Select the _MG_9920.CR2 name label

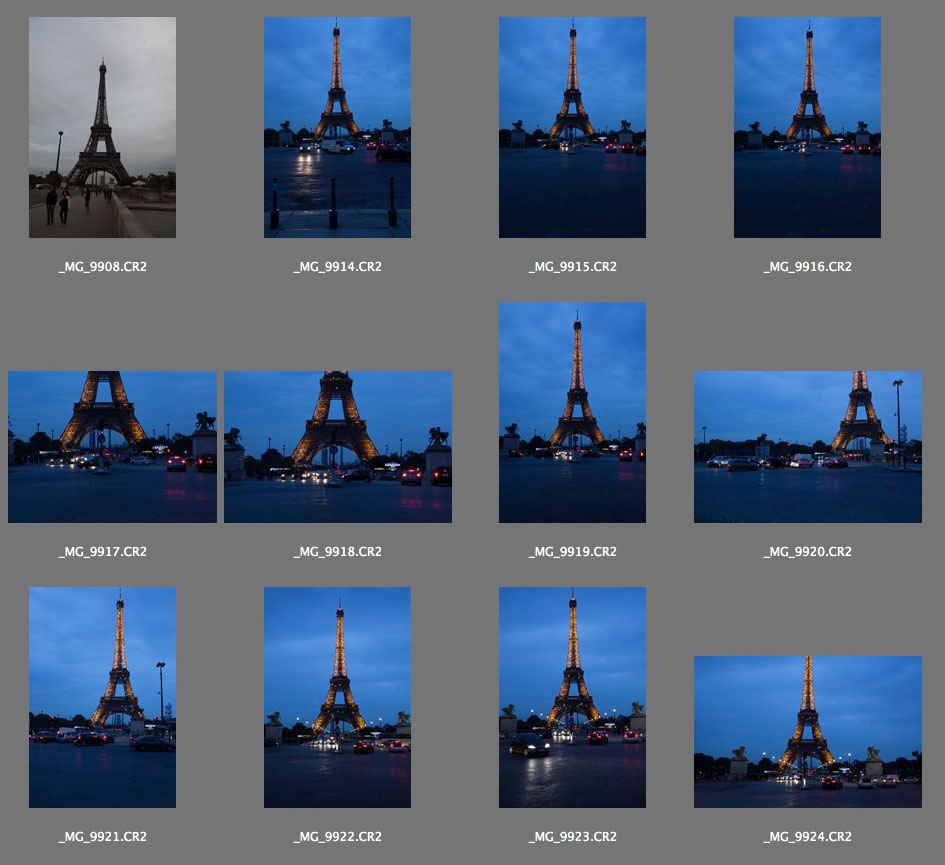coord(807,552)
